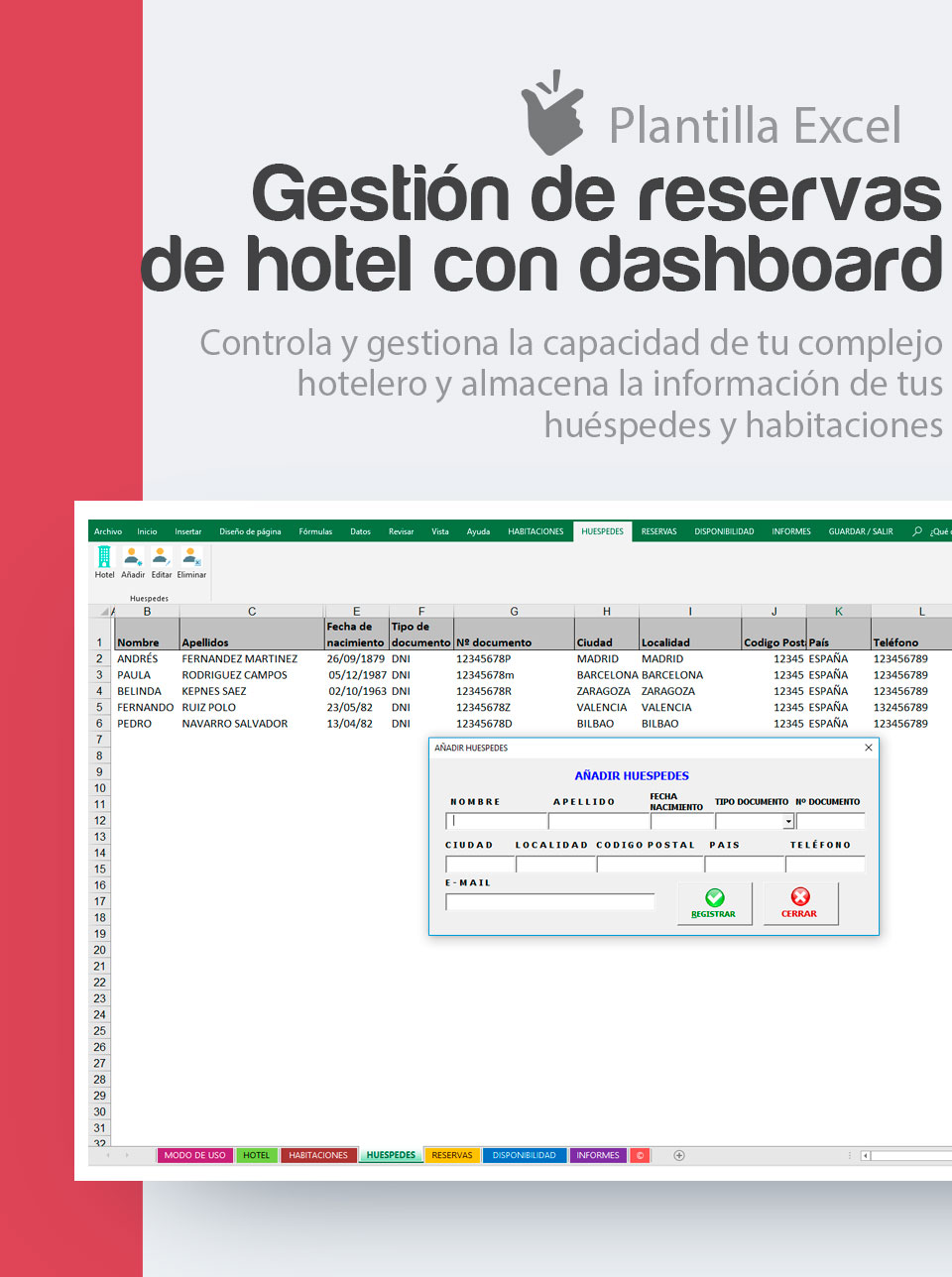
Task: Click the REGISTRAR button
Action: point(714,903)
